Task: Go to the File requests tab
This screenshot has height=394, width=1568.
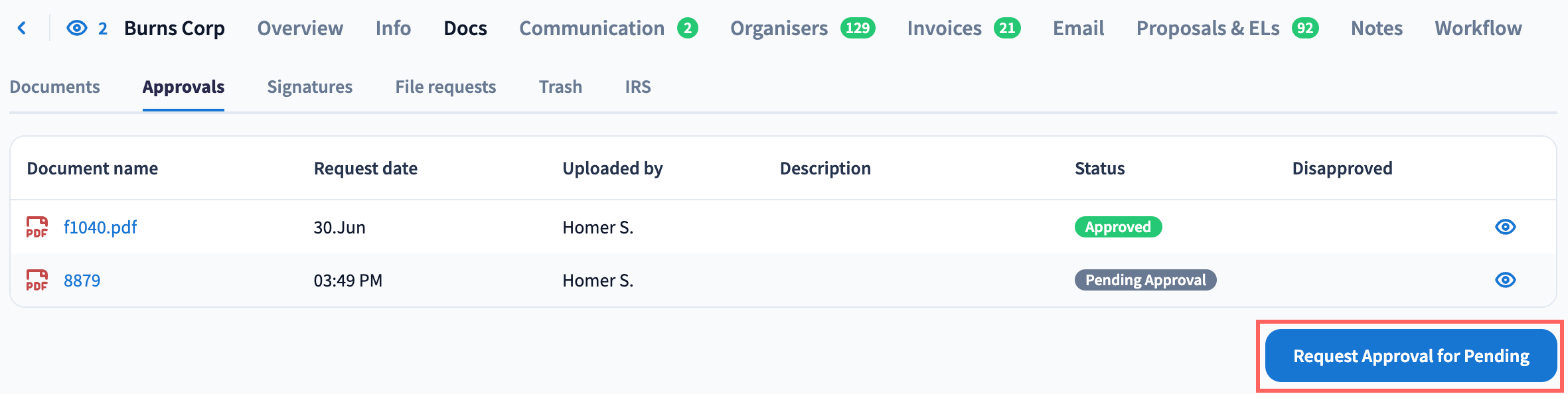Action: coord(445,87)
